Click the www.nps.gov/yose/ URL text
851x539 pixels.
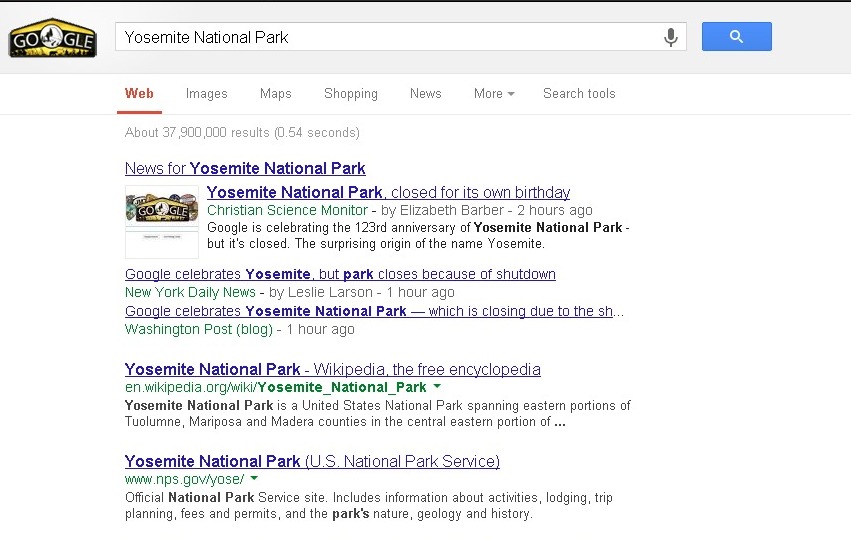(185, 479)
